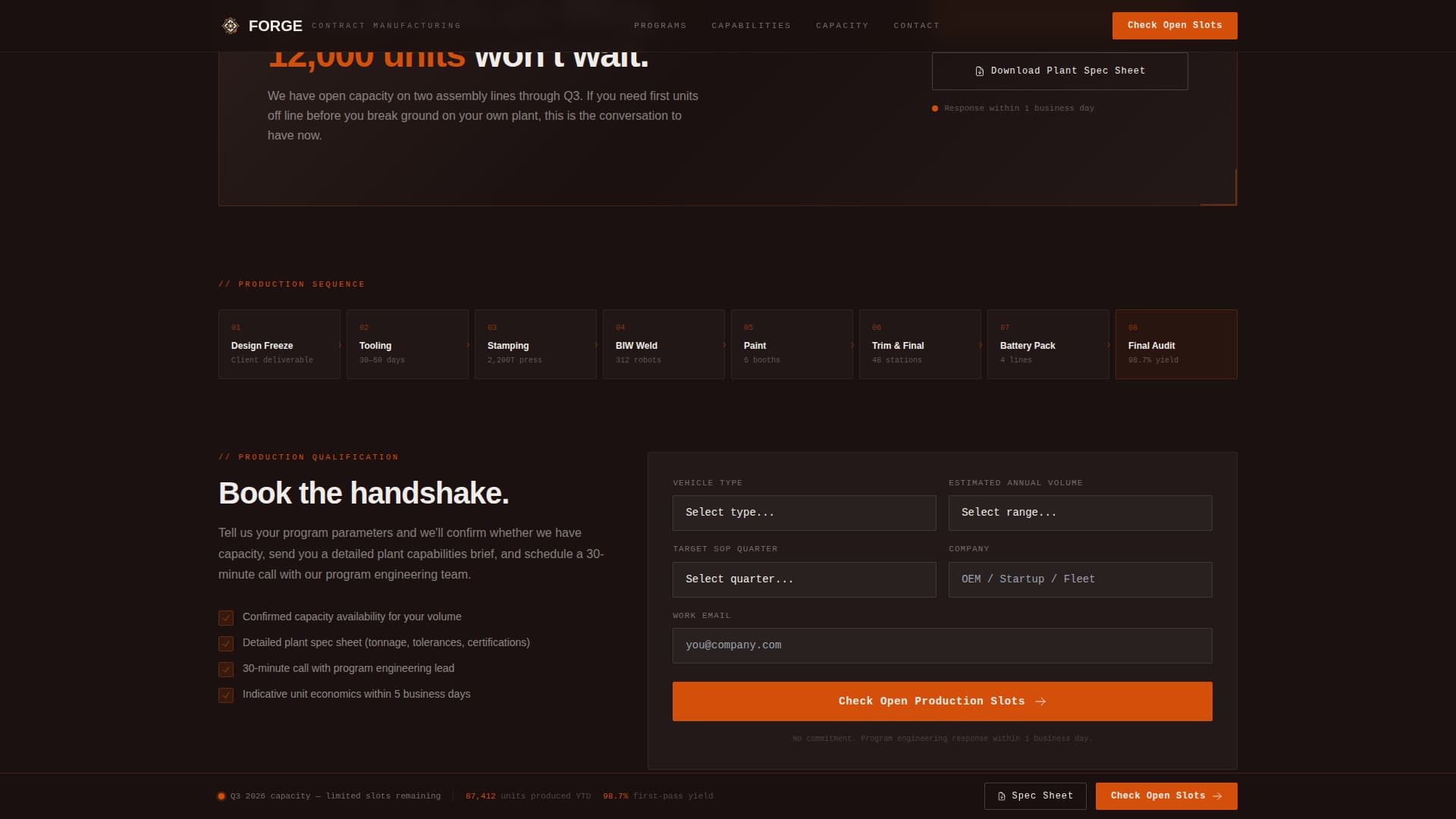Open the Capabilities menu item

pos(752,25)
